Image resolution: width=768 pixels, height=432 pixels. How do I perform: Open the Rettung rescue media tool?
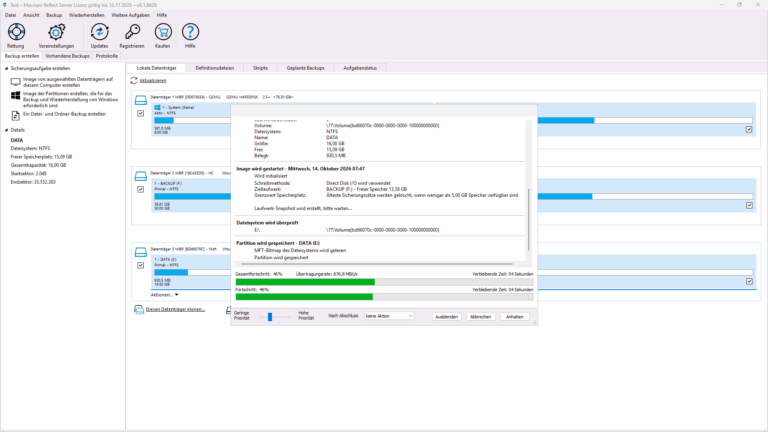tap(16, 36)
